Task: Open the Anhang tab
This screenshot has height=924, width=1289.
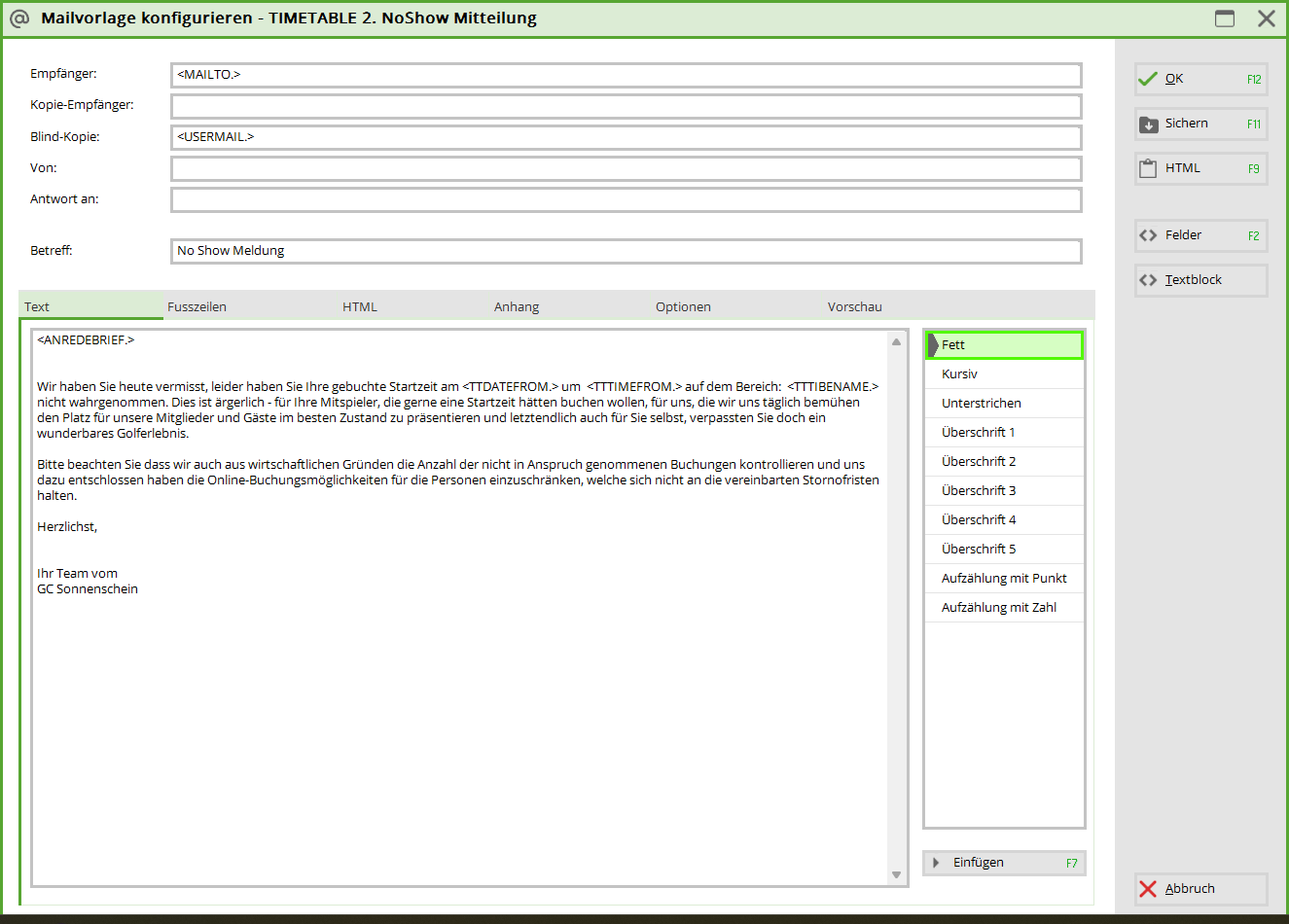Action: (x=516, y=306)
